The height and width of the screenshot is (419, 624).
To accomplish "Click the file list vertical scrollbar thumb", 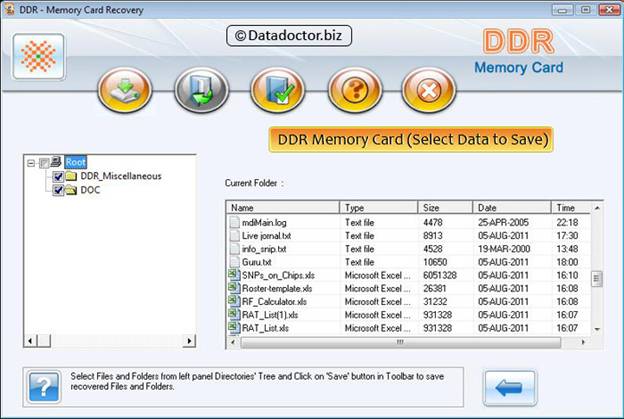I will (597, 279).
